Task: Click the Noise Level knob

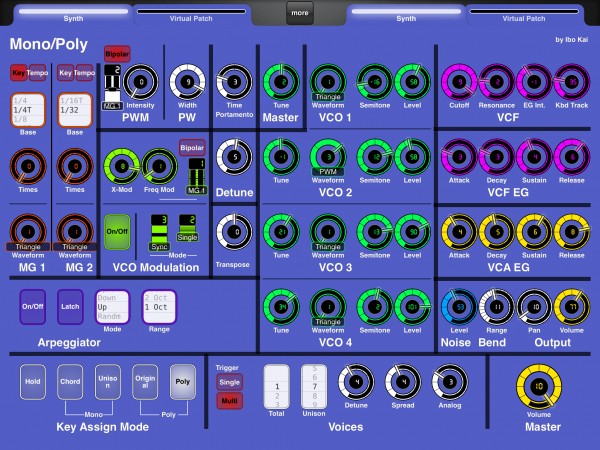Action: [459, 307]
